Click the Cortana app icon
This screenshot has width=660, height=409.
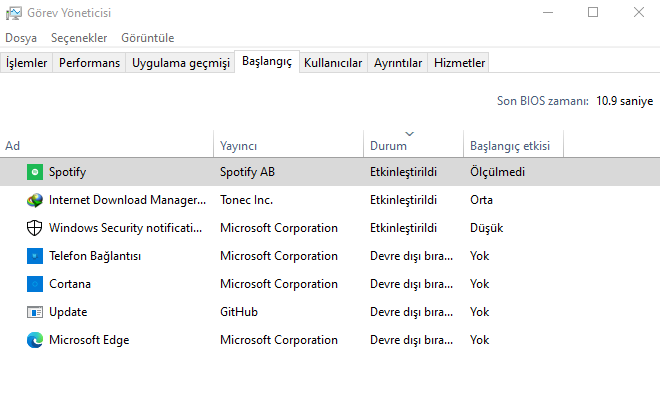coord(35,284)
